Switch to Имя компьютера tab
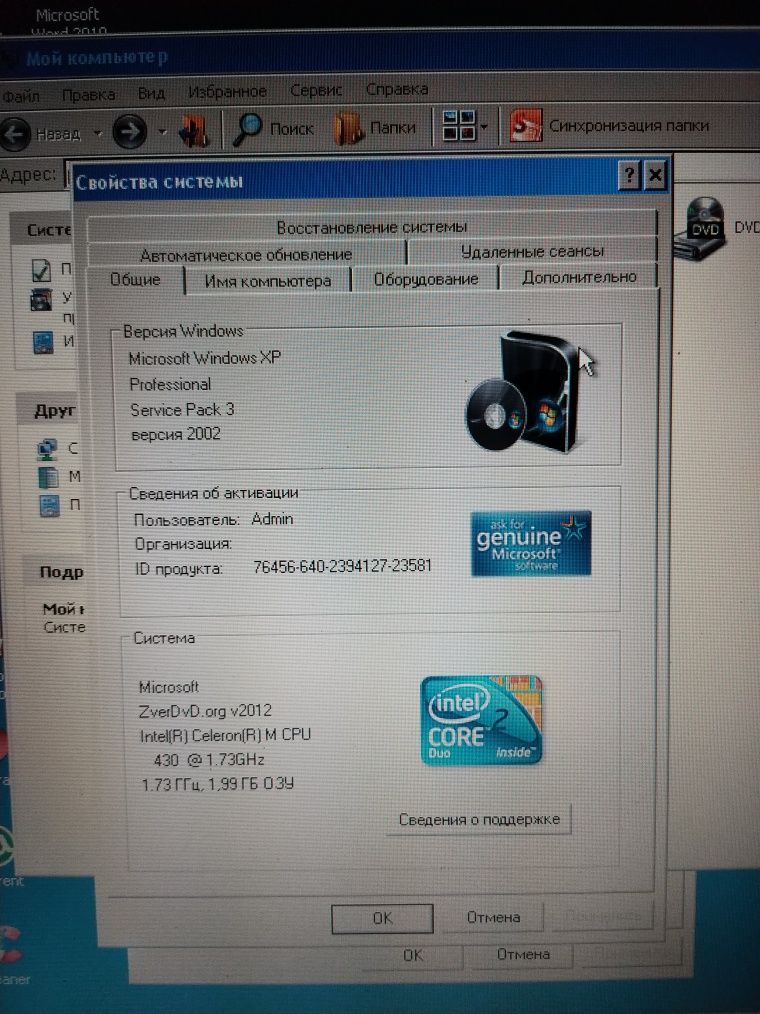 pos(268,281)
